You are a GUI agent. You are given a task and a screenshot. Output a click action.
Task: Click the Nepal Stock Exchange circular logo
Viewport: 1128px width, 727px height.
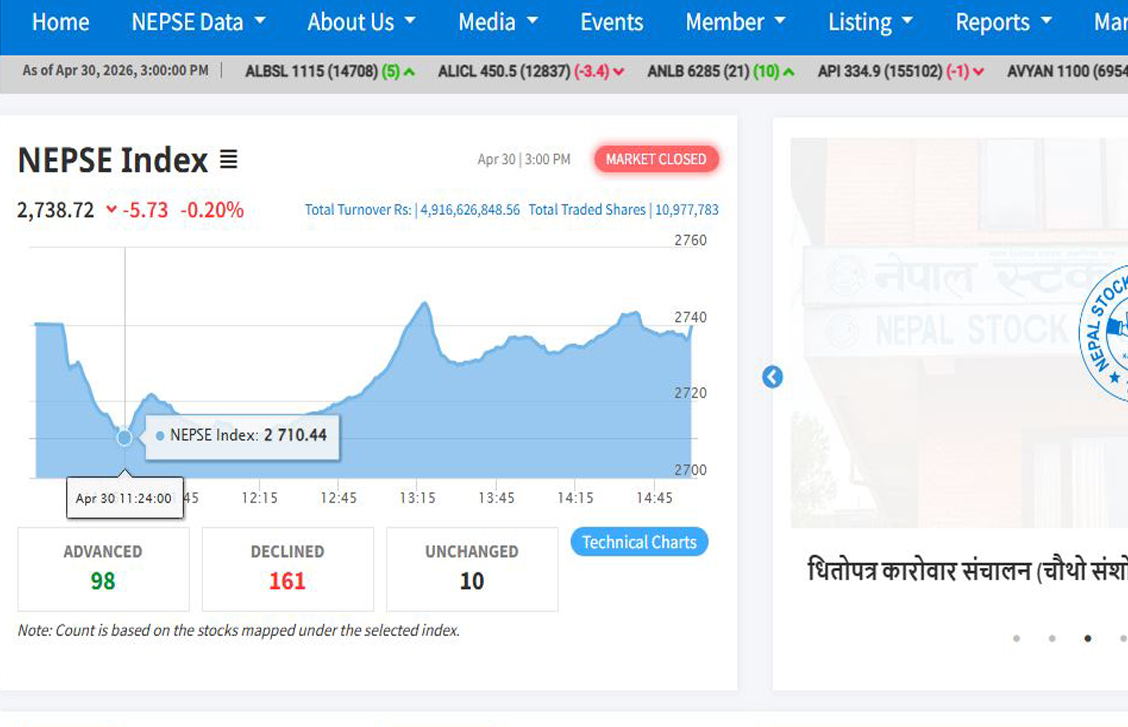[1103, 332]
